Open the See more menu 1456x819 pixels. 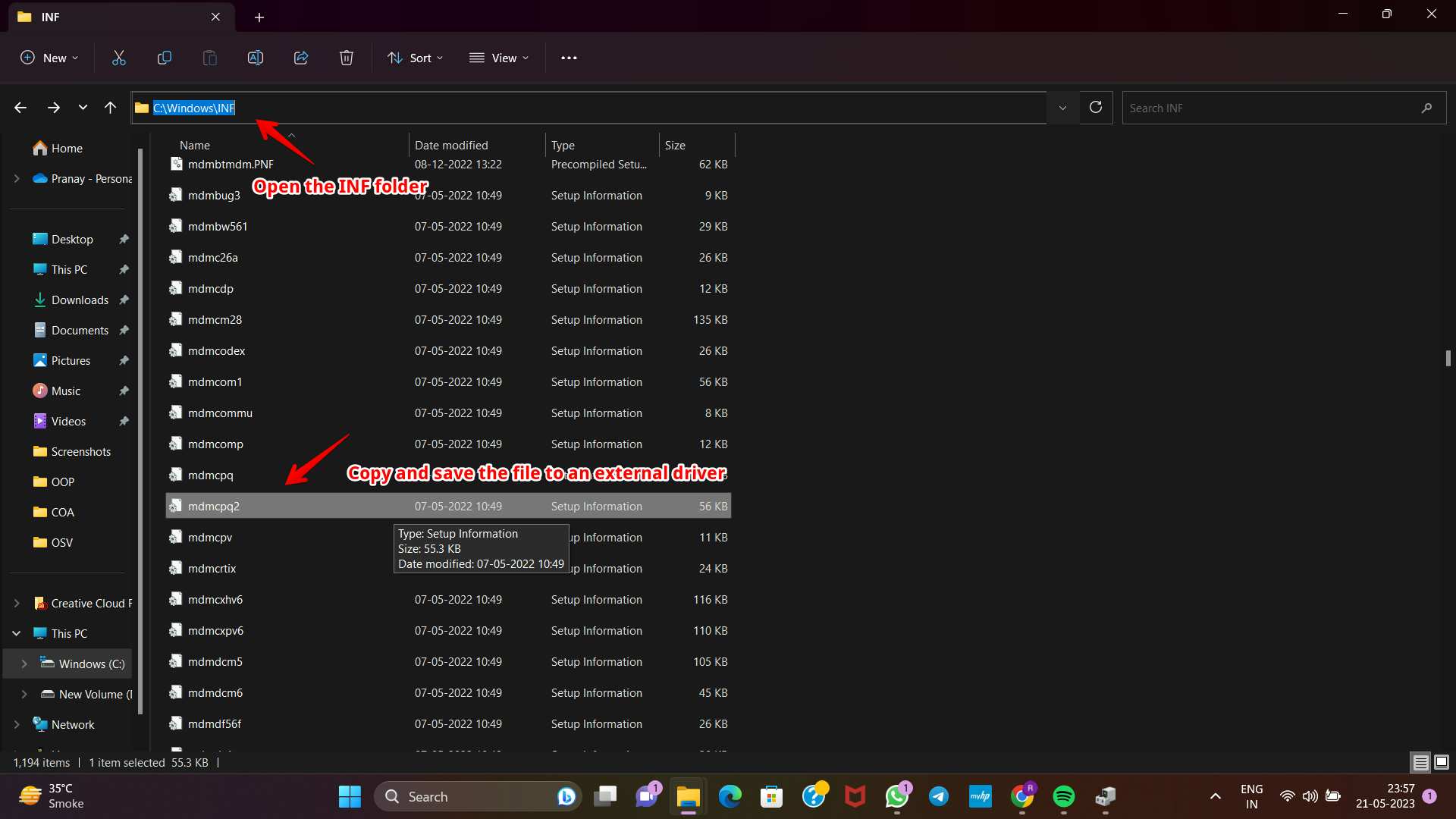pos(569,58)
